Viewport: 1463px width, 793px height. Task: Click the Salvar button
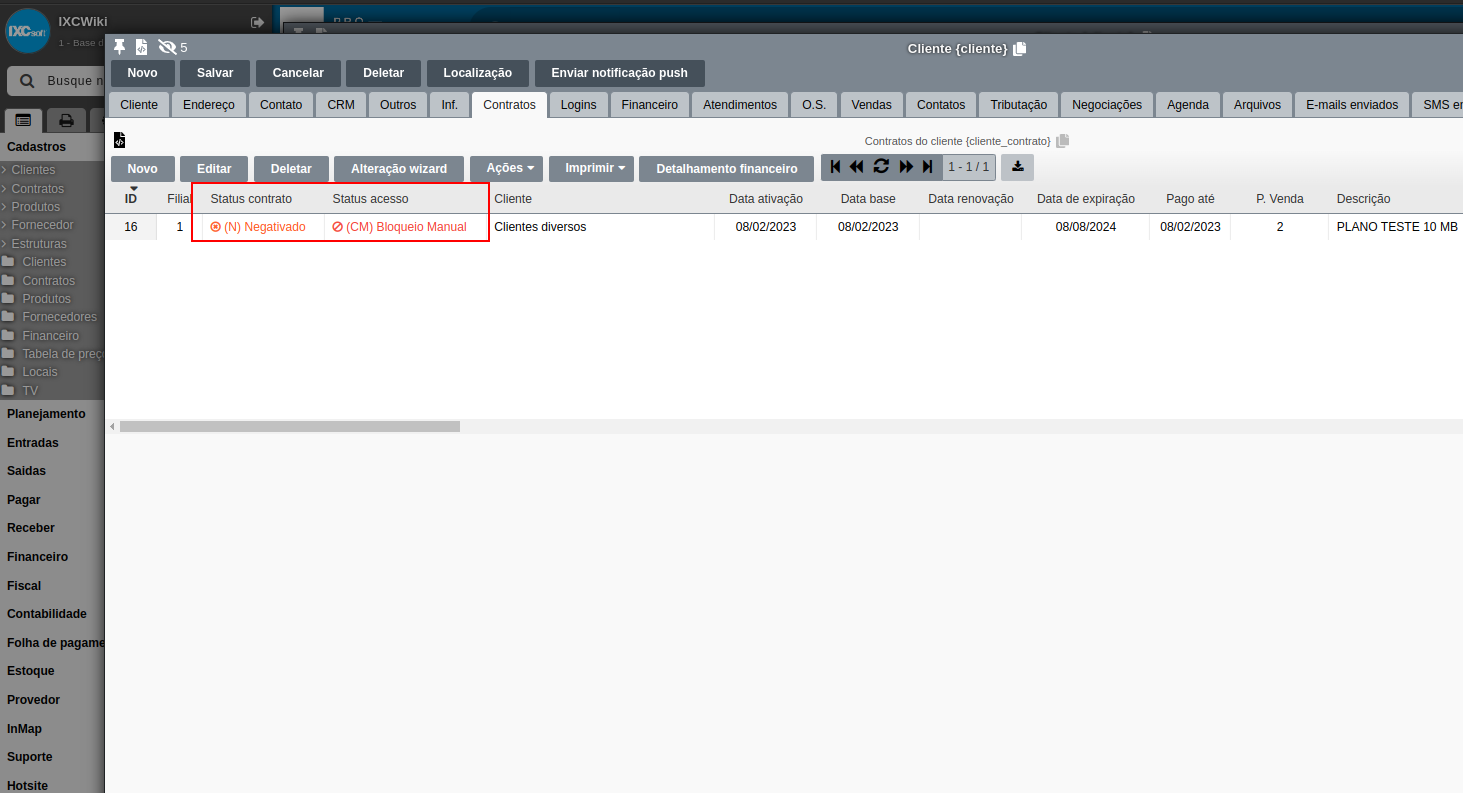click(215, 73)
